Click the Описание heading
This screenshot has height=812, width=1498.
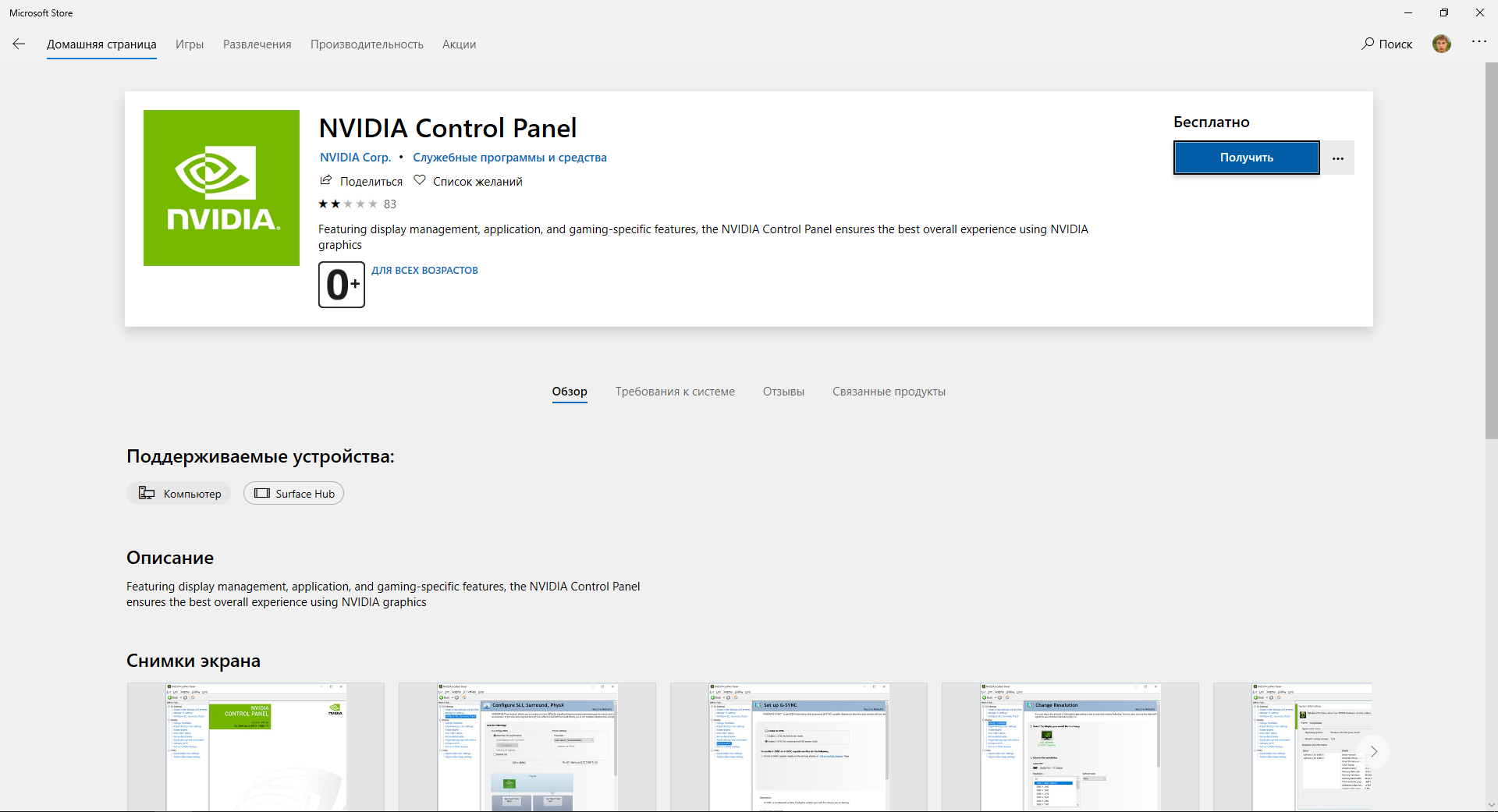pyautogui.click(x=170, y=558)
